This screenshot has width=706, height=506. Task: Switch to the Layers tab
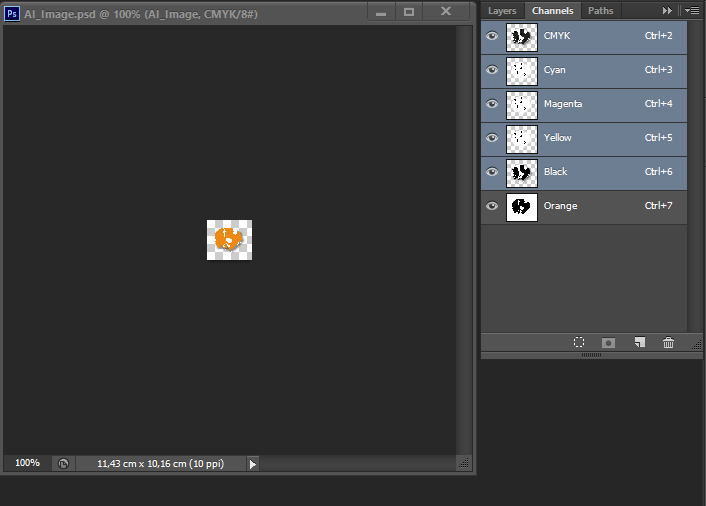(x=502, y=11)
